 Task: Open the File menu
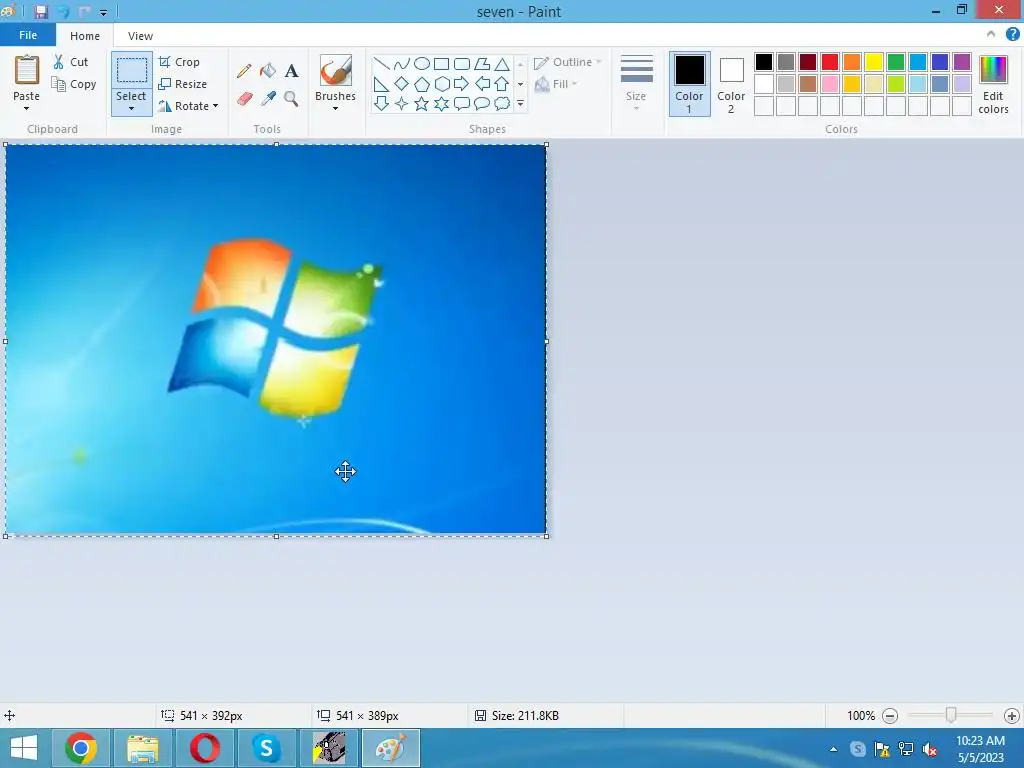point(27,35)
